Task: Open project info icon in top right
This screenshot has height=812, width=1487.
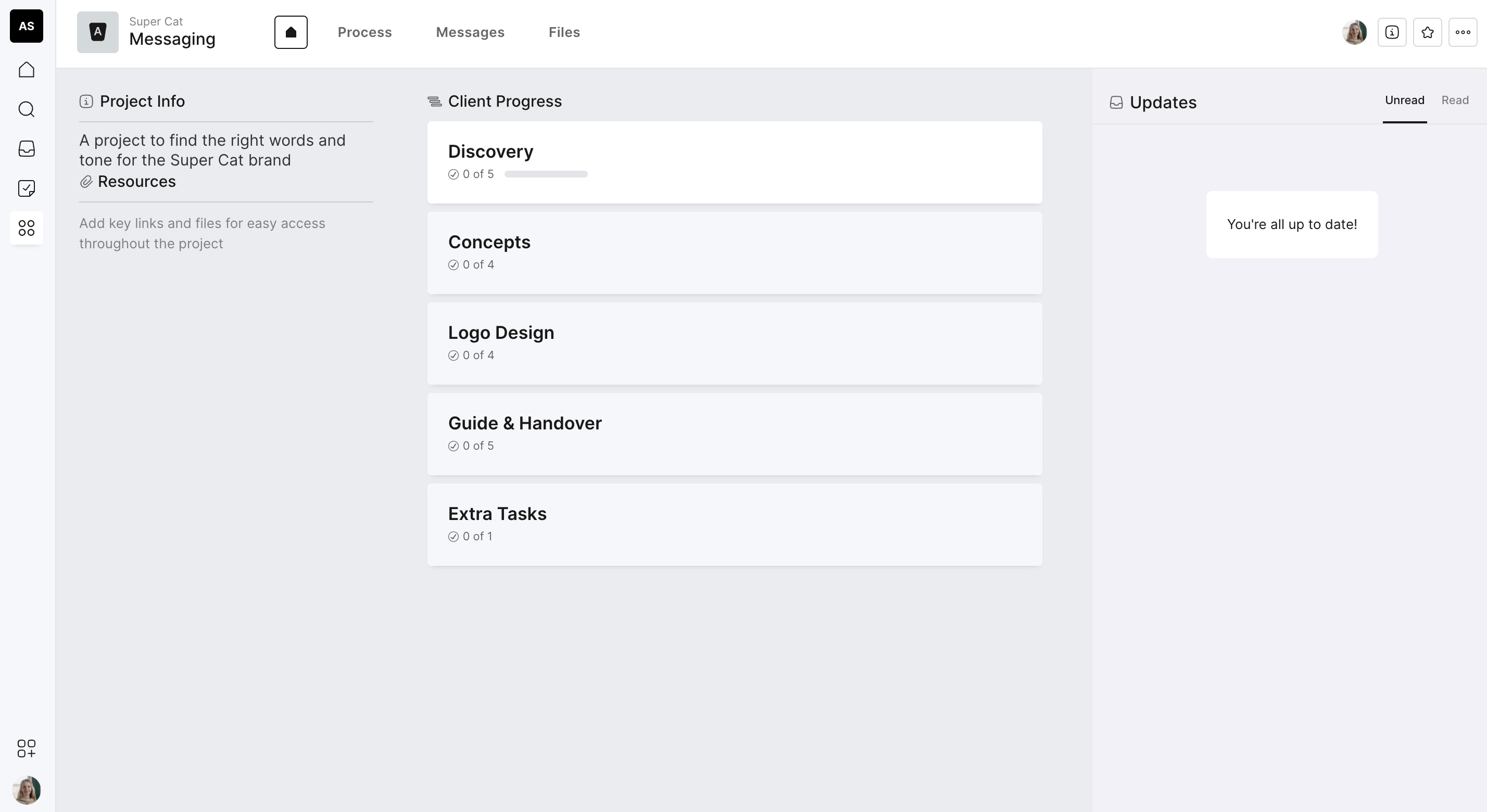Action: tap(1392, 32)
